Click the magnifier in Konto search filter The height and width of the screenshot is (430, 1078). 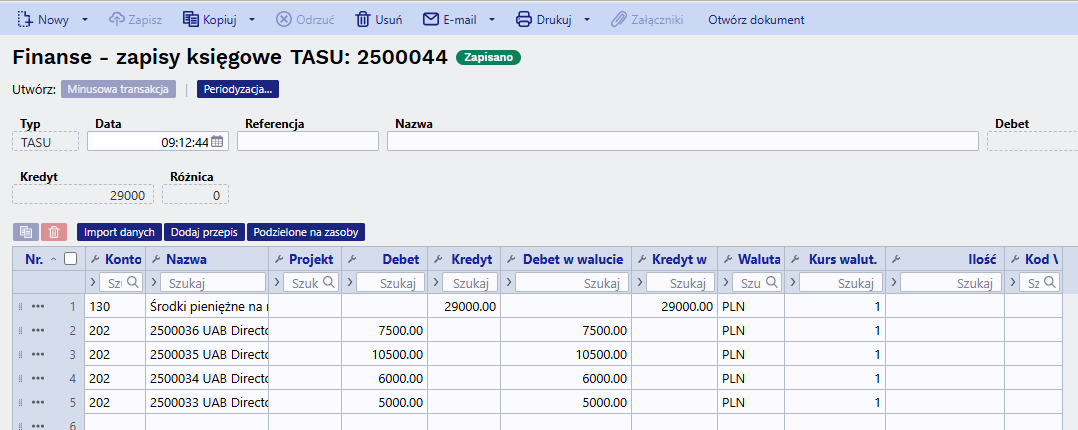tap(133, 282)
